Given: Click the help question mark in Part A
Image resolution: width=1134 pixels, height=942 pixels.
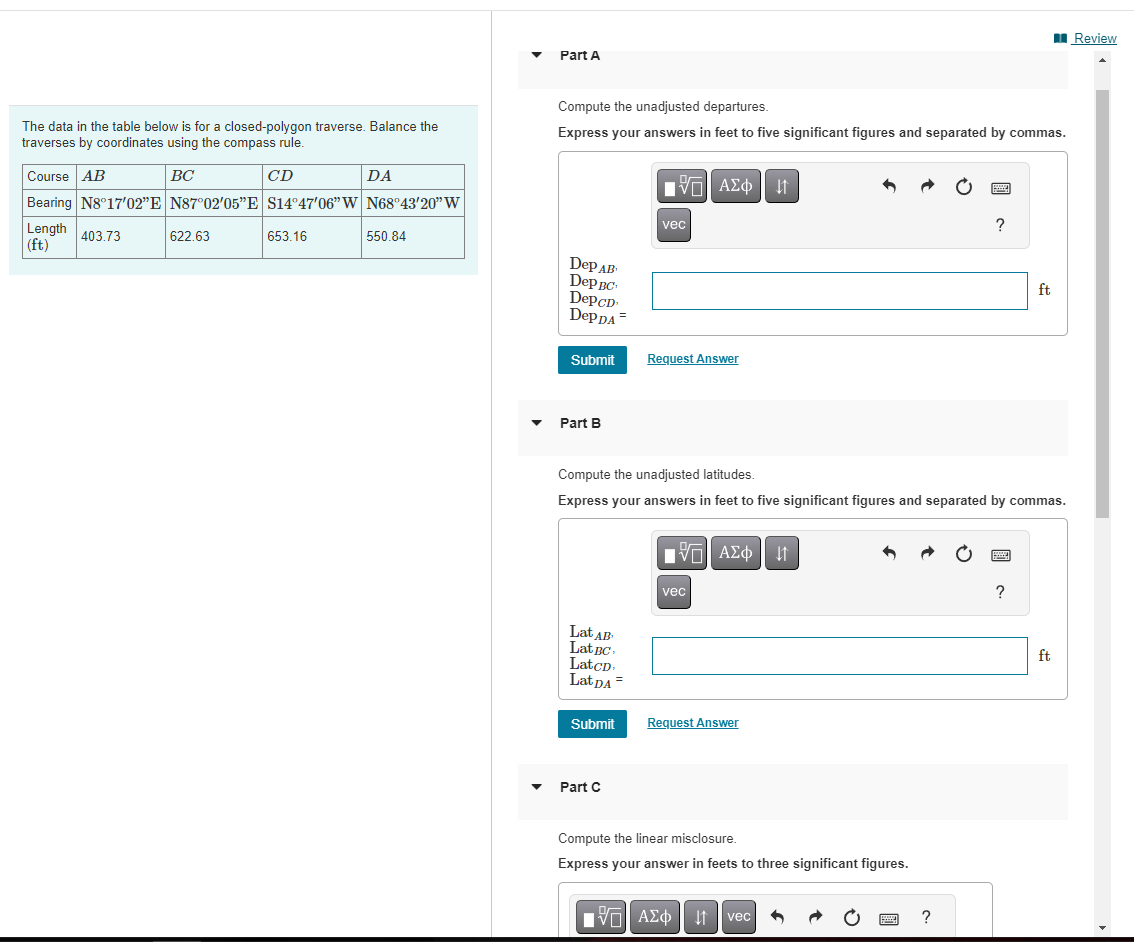Looking at the screenshot, I should coord(1000,225).
